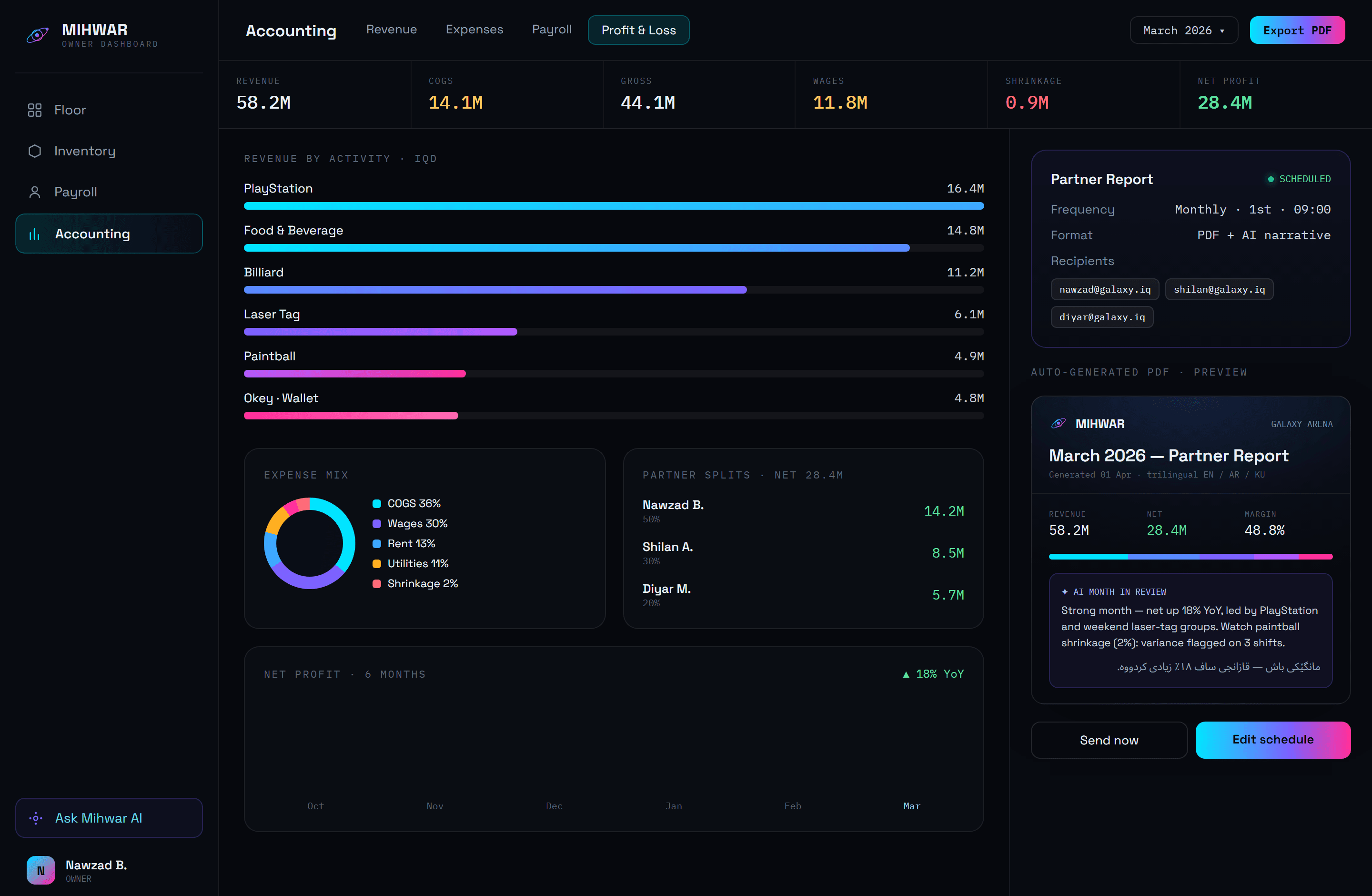1372x896 pixels.
Task: Click the Ask Mihwar AI sparkle icon
Action: 36,817
